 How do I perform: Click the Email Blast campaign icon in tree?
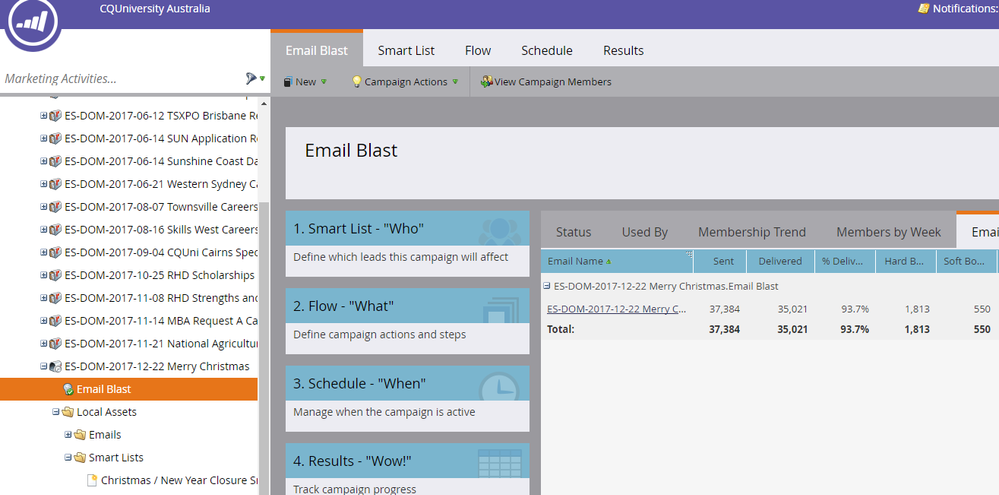[68, 389]
